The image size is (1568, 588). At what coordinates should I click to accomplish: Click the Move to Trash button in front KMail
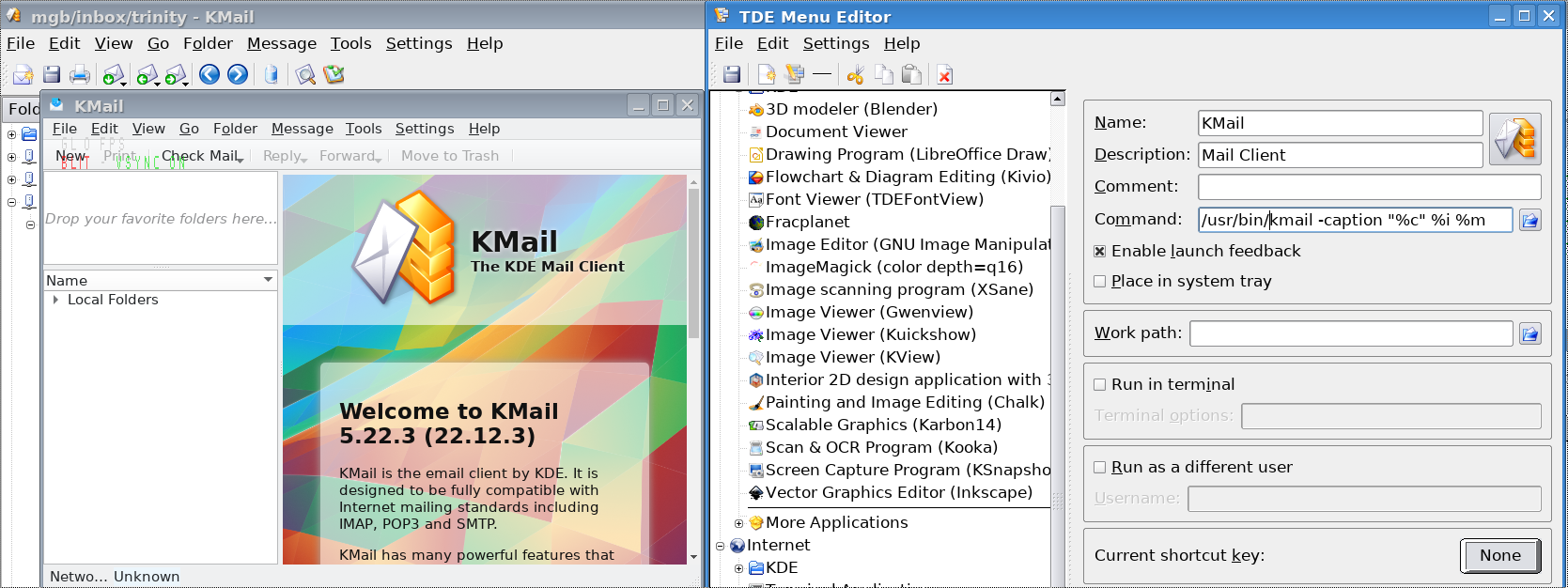coord(450,156)
